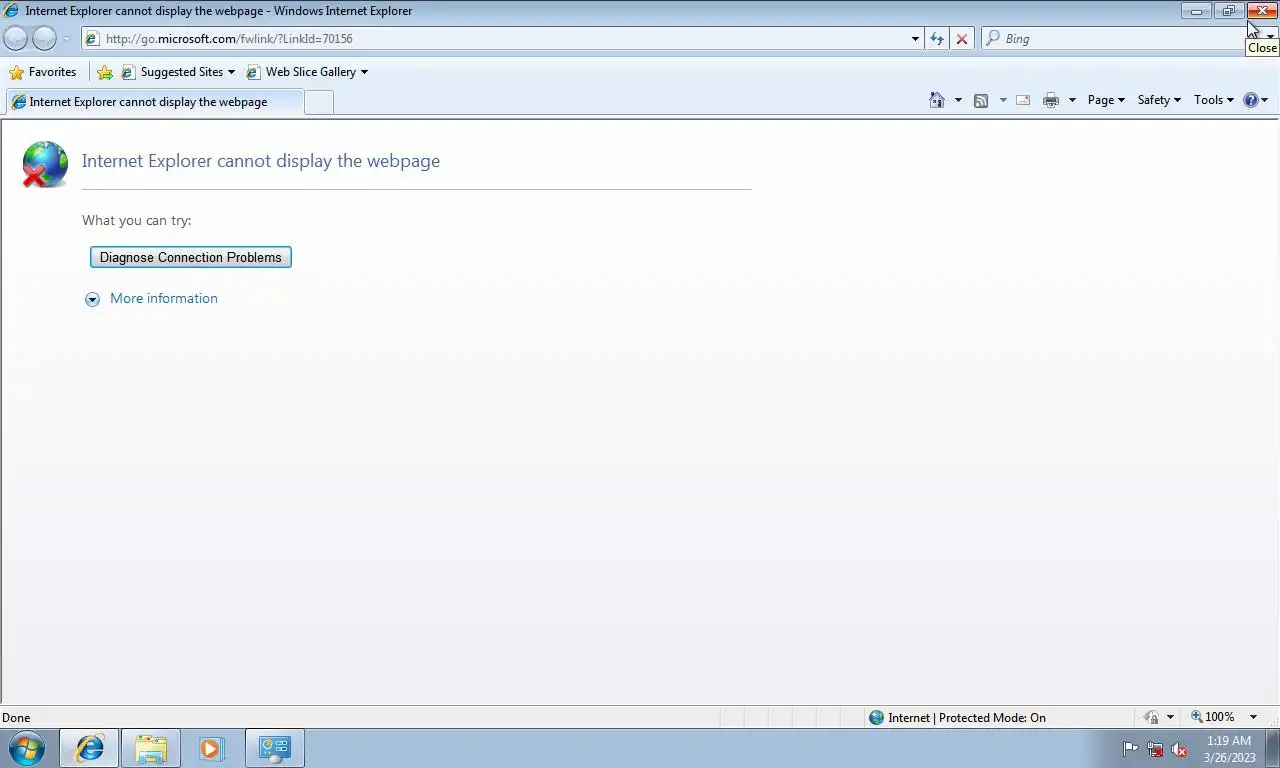Open the Safety menu
The width and height of the screenshot is (1280, 768).
[x=1159, y=100]
